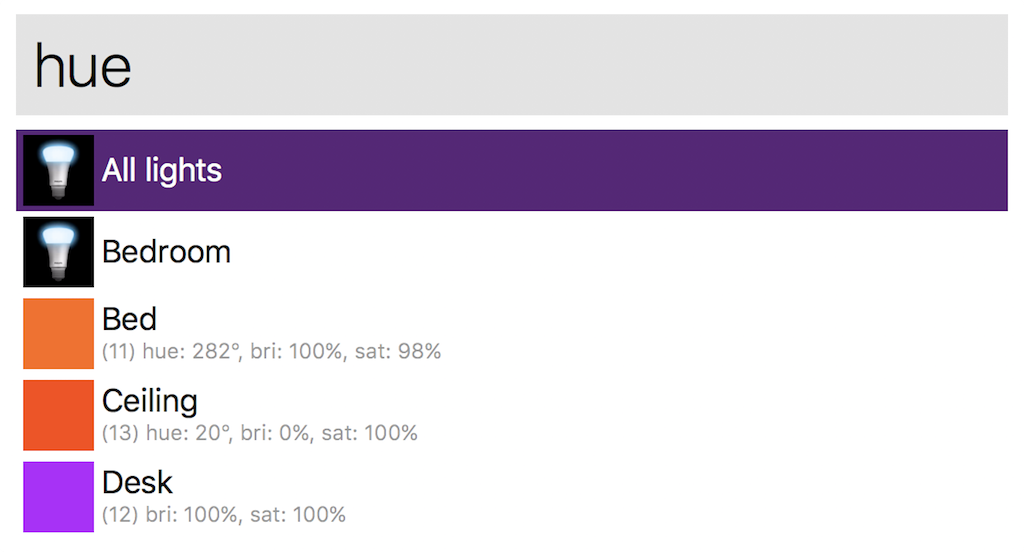
Task: Click Desk's bri 100% details line
Action: coord(224,516)
